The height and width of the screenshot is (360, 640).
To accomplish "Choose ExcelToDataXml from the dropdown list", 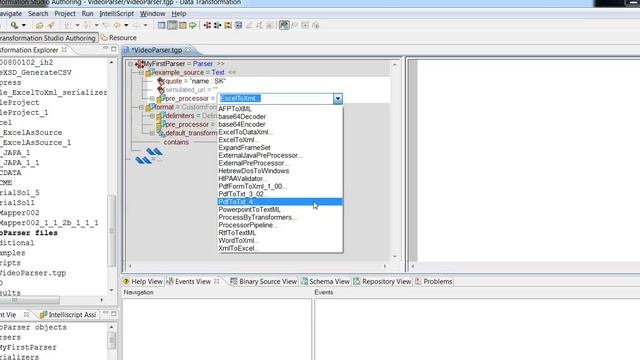I will 280,132.
